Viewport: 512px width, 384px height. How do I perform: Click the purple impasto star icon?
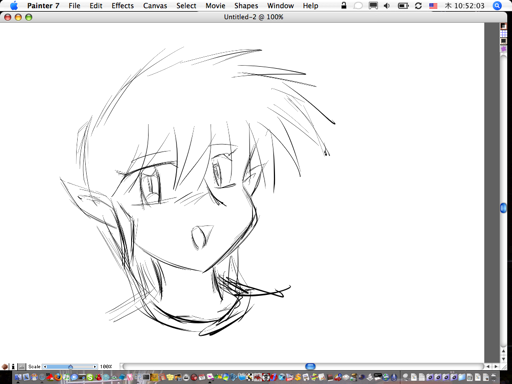click(x=503, y=49)
